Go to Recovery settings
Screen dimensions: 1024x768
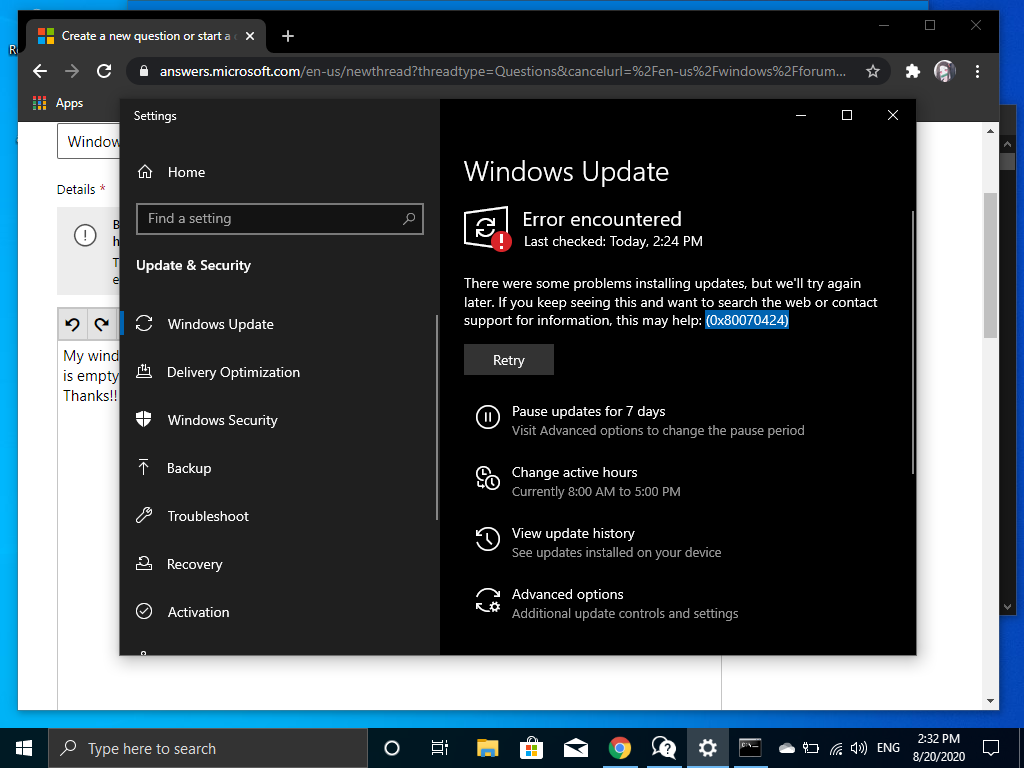[194, 564]
